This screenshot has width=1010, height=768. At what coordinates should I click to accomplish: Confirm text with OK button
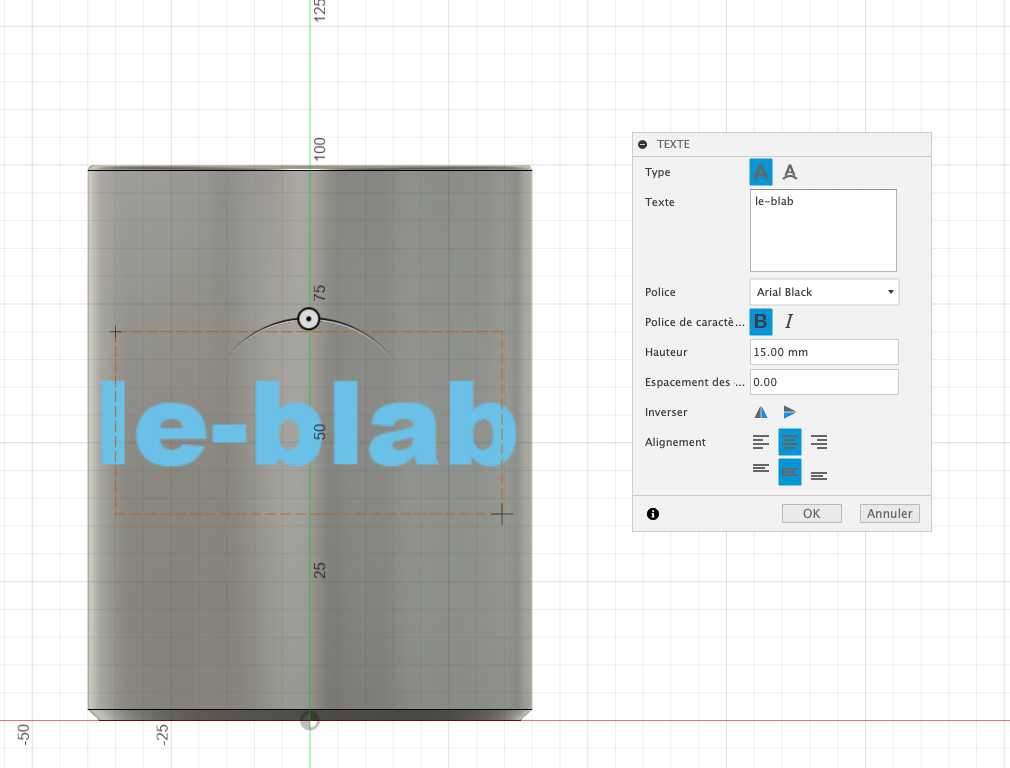click(812, 514)
